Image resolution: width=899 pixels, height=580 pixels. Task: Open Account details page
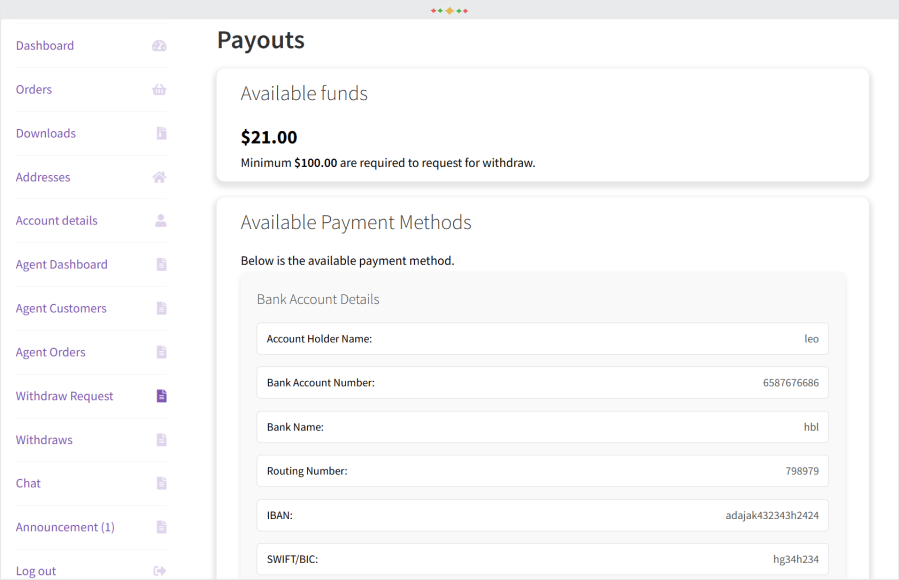coord(57,221)
